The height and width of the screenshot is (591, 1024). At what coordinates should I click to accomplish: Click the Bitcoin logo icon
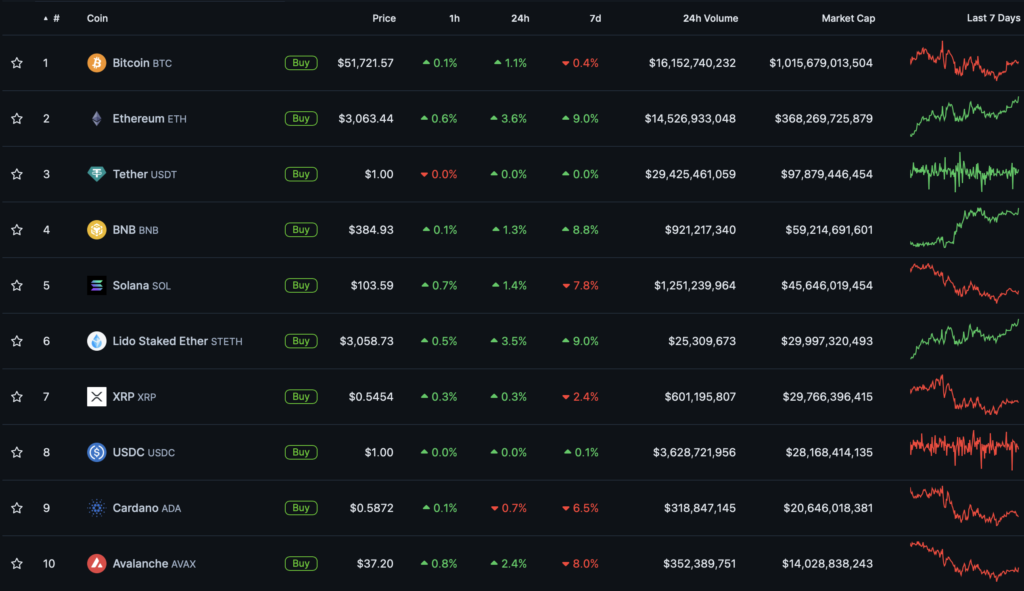pyautogui.click(x=96, y=63)
